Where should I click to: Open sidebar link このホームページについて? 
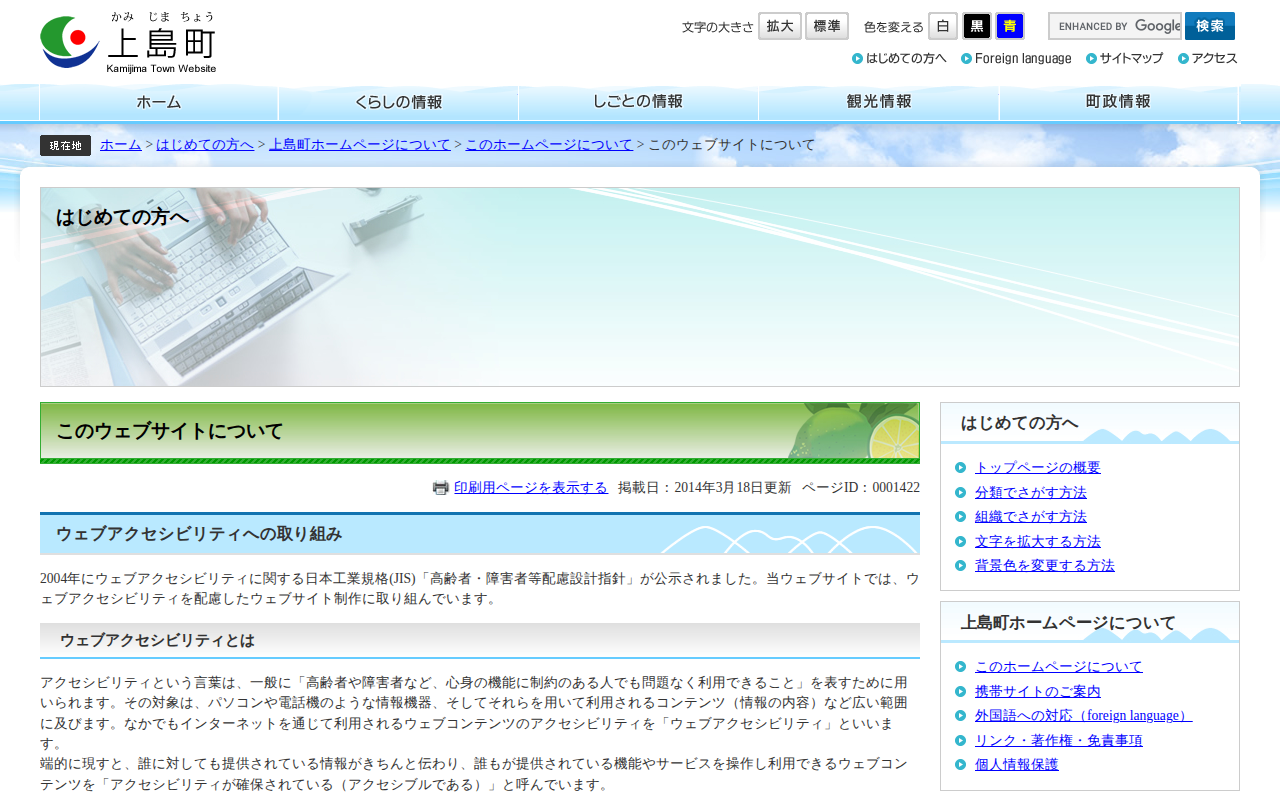[x=1059, y=667]
